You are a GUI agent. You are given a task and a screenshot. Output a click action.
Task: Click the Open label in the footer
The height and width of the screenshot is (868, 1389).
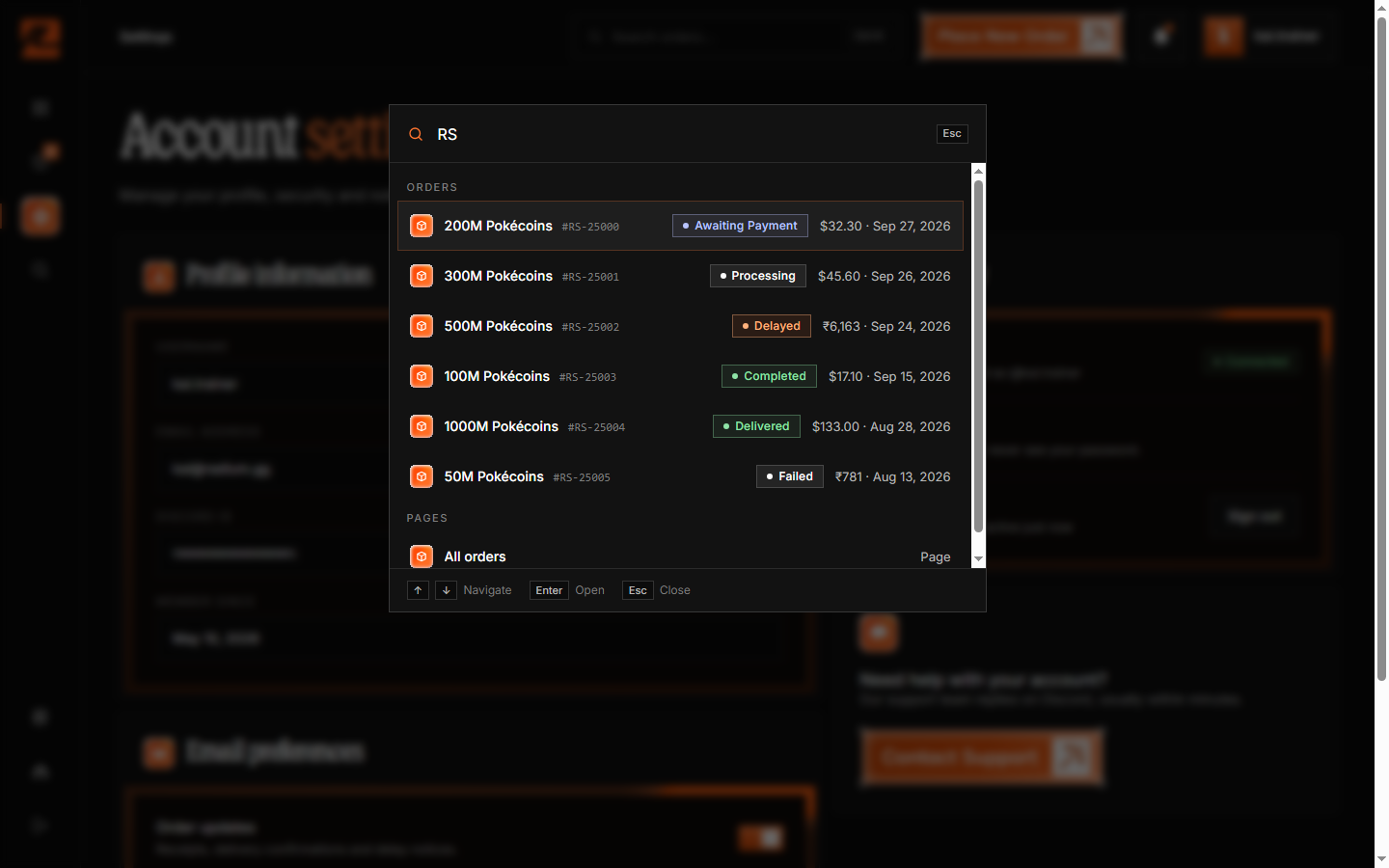pyautogui.click(x=589, y=590)
